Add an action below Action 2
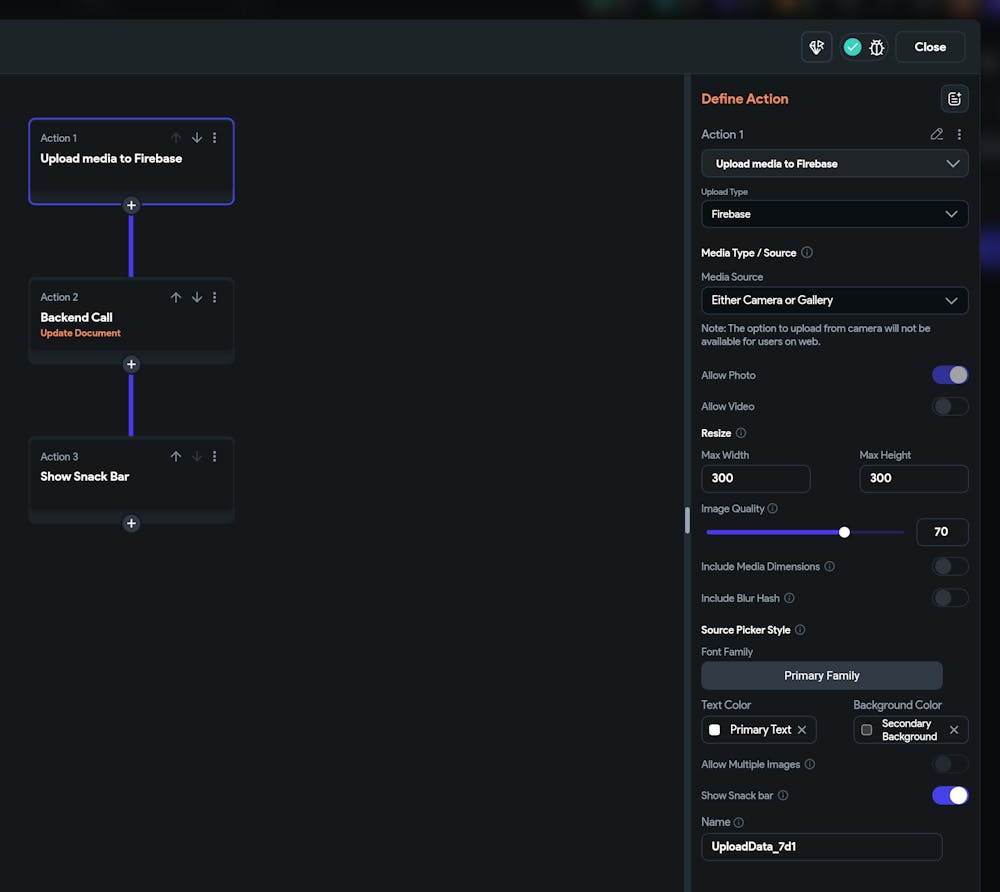This screenshot has width=1000, height=892. click(131, 364)
